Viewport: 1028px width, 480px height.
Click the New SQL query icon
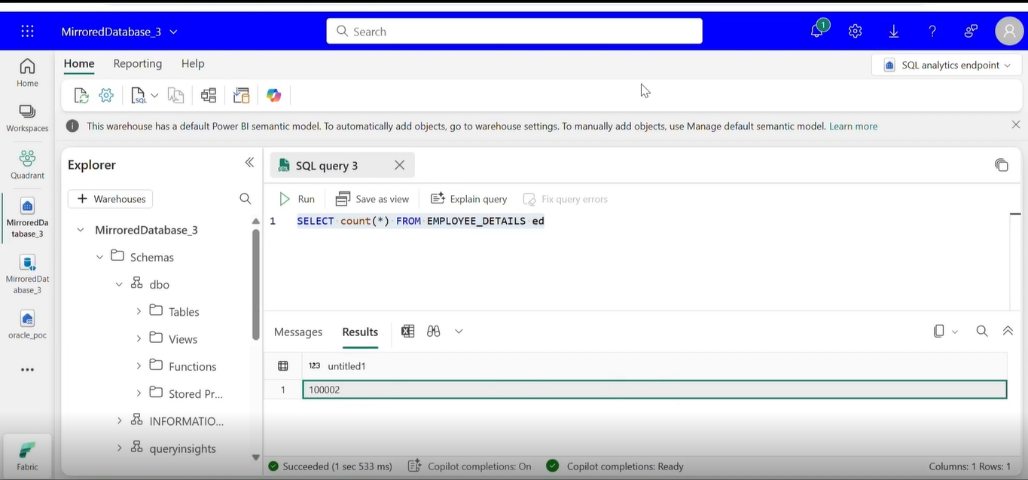139,96
